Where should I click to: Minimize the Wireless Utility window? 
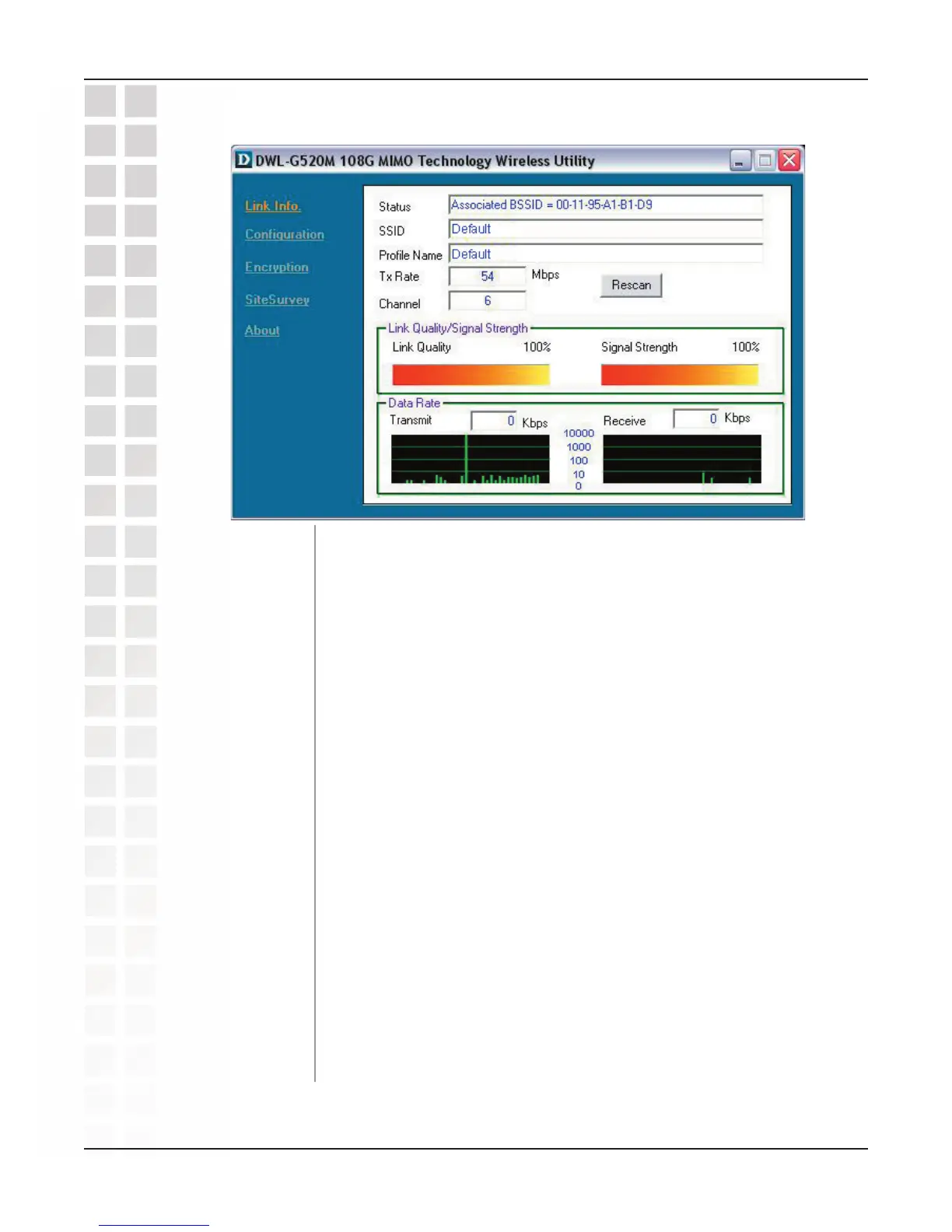coord(740,160)
